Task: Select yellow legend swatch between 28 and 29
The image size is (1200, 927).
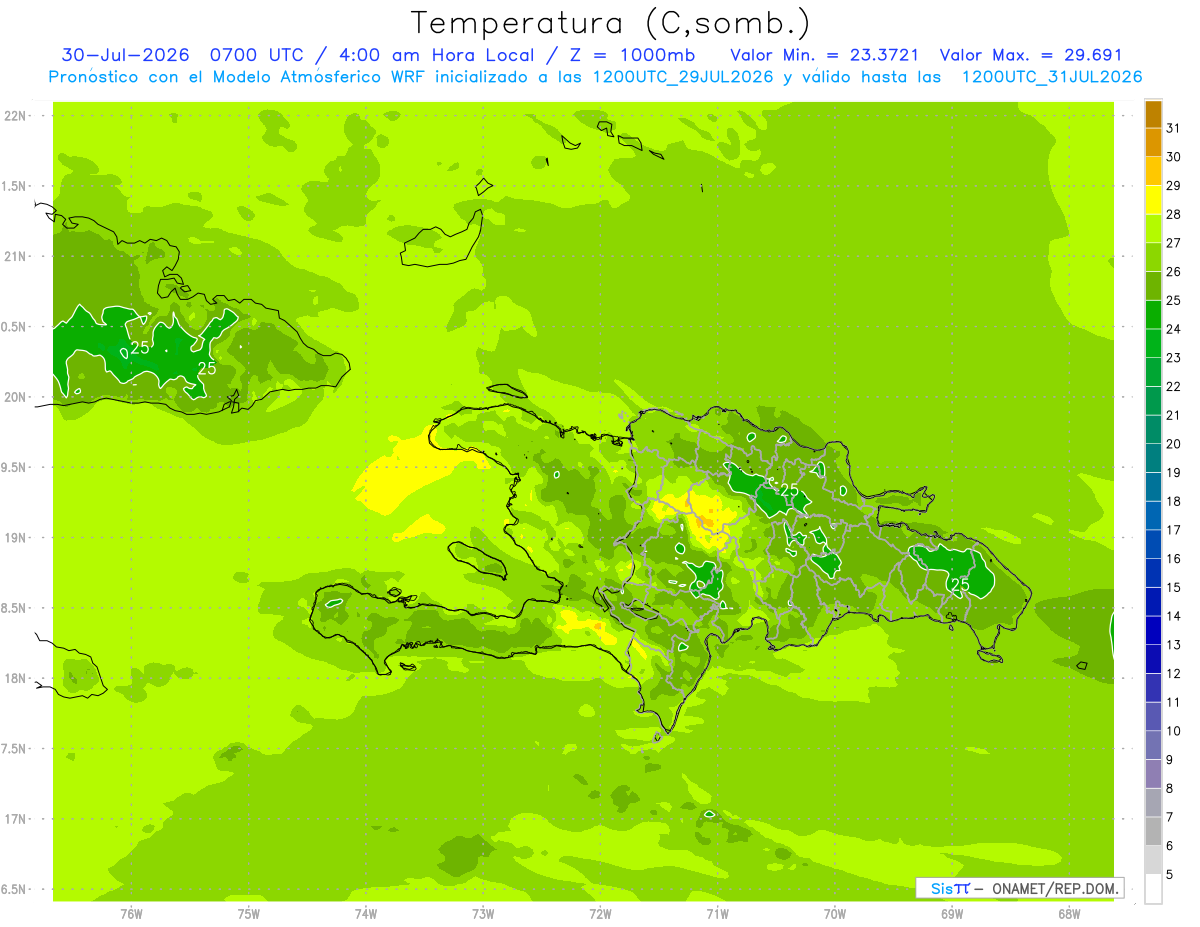Action: 1153,201
